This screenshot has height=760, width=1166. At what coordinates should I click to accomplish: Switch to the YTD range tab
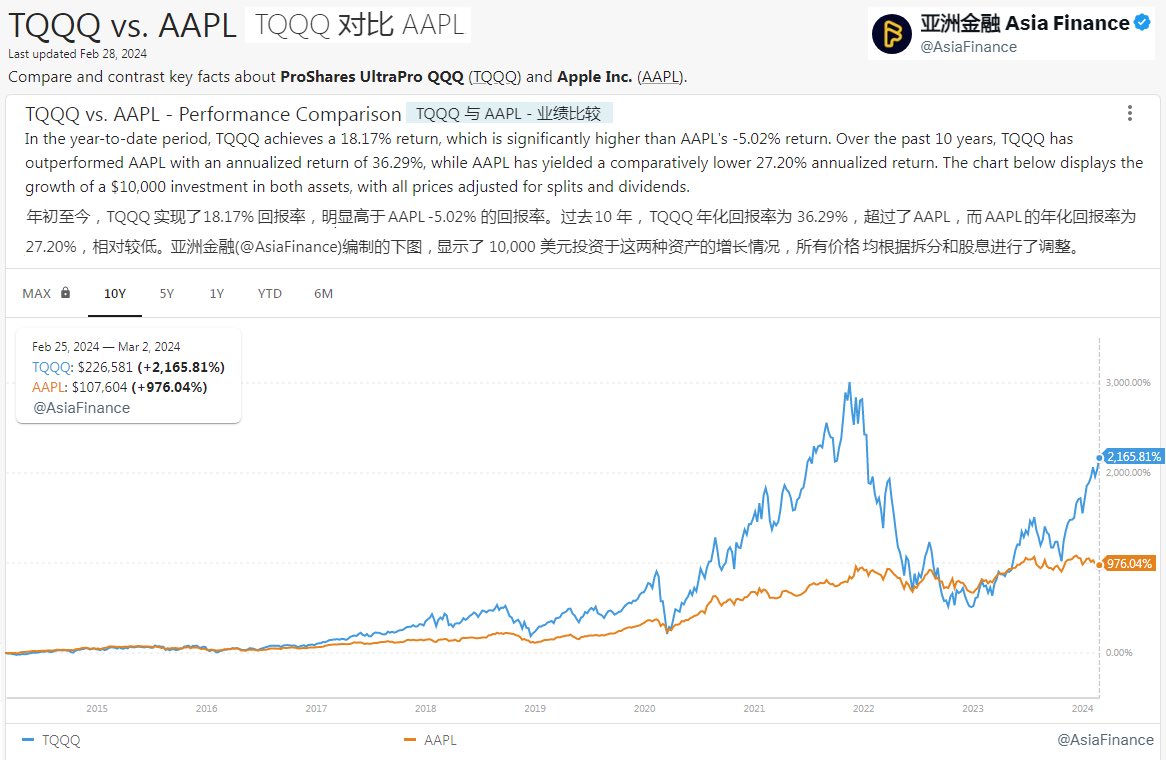pos(268,293)
